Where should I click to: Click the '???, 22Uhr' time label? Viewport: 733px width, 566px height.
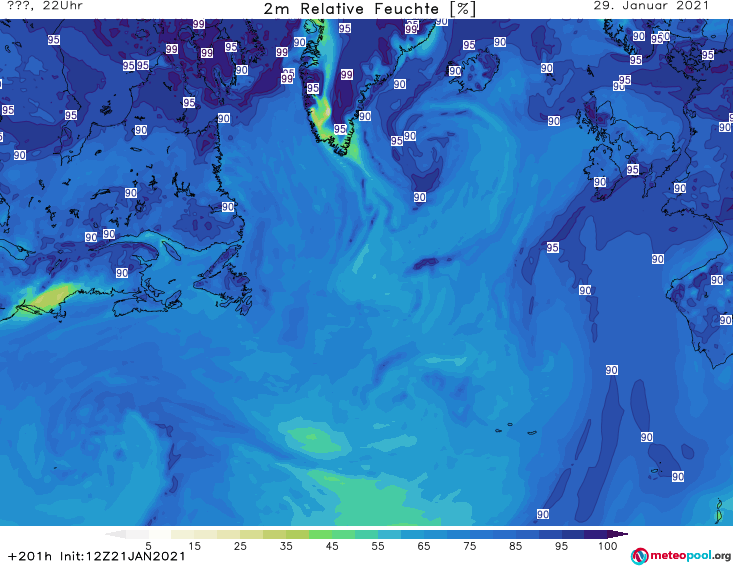pyautogui.click(x=45, y=6)
